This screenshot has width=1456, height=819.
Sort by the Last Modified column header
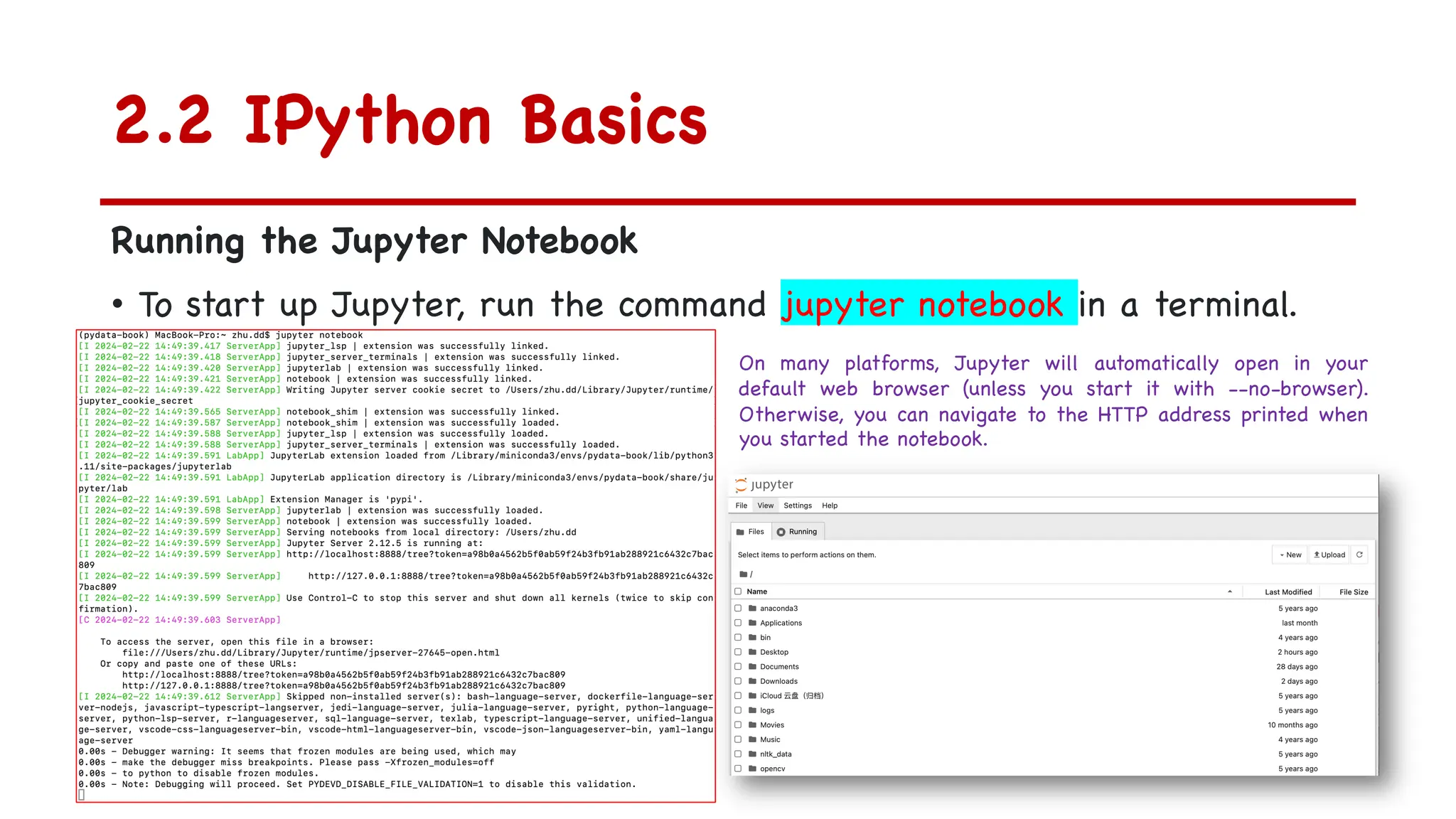click(x=1288, y=591)
